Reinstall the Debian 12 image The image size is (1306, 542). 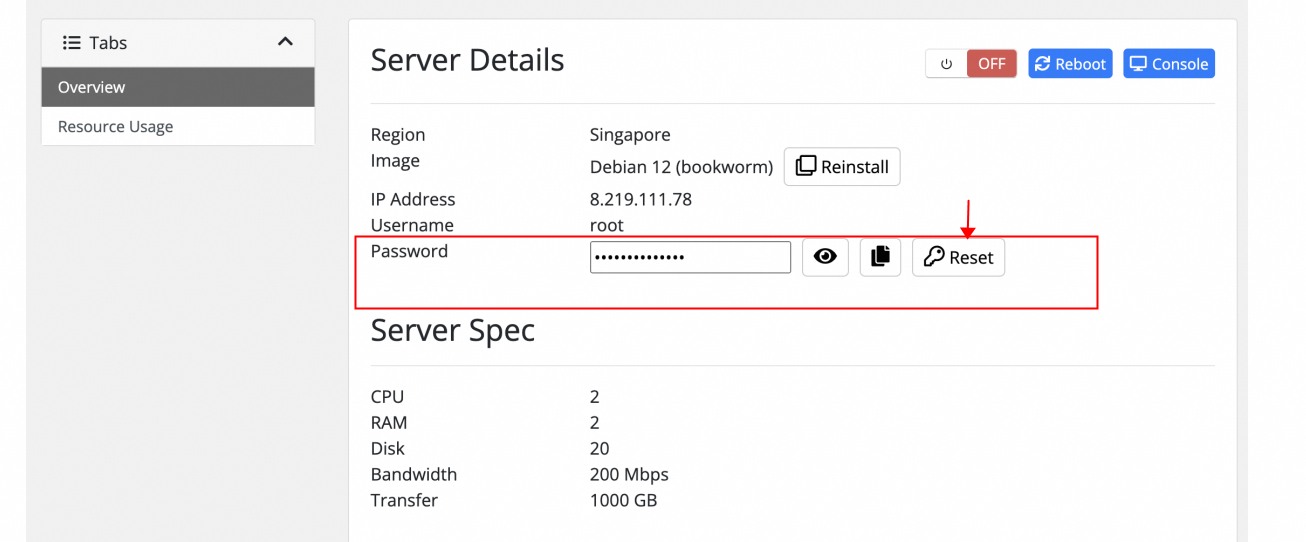(x=842, y=167)
